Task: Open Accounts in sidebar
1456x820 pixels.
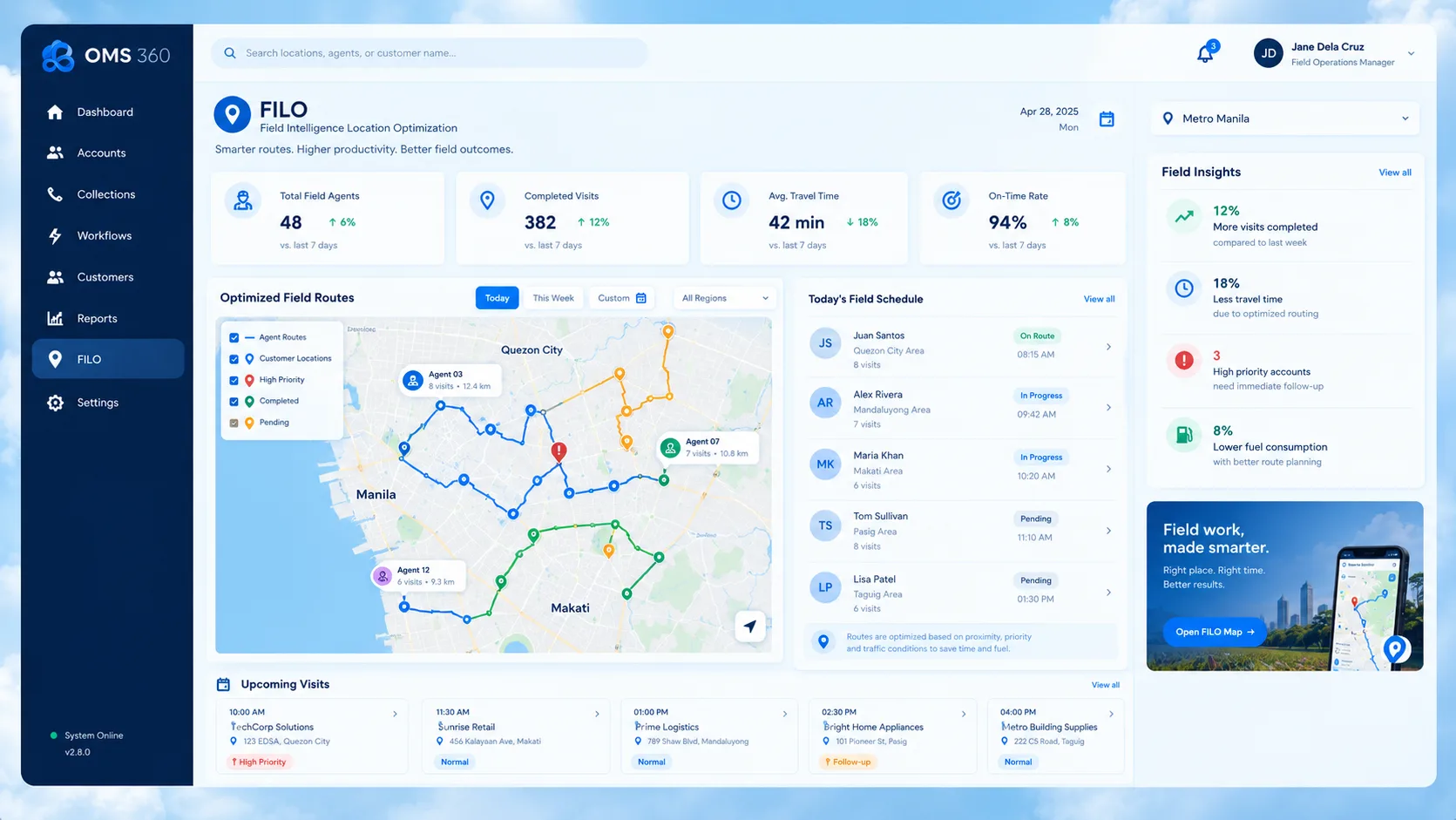Action: tap(108, 153)
